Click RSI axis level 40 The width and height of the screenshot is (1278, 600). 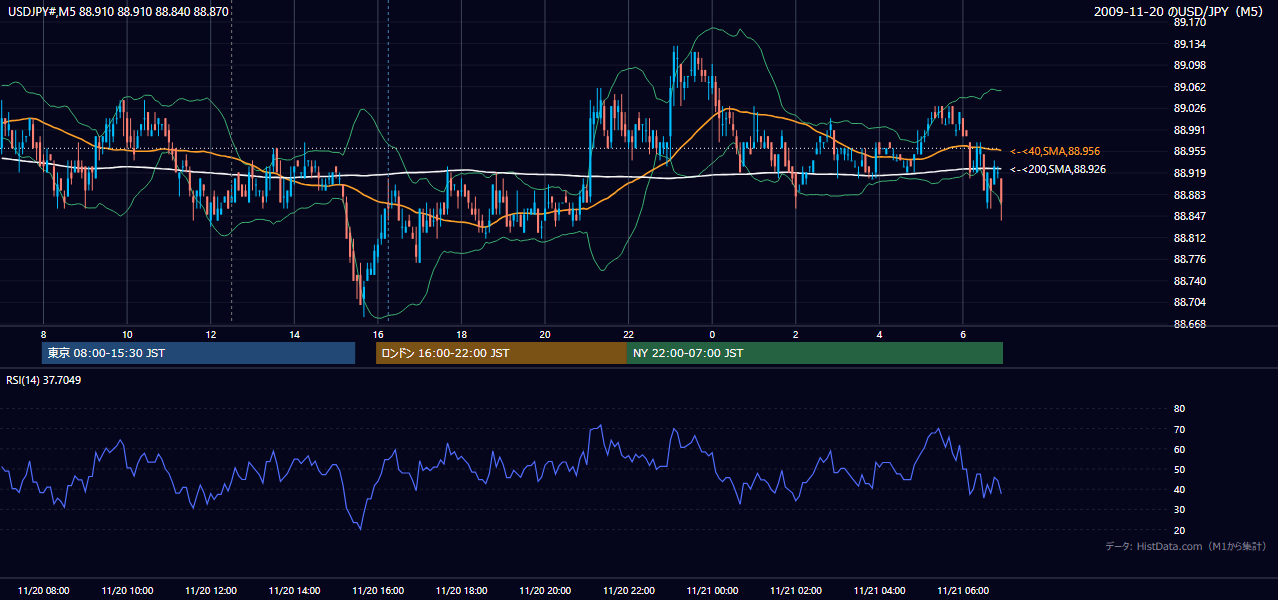(x=1179, y=489)
